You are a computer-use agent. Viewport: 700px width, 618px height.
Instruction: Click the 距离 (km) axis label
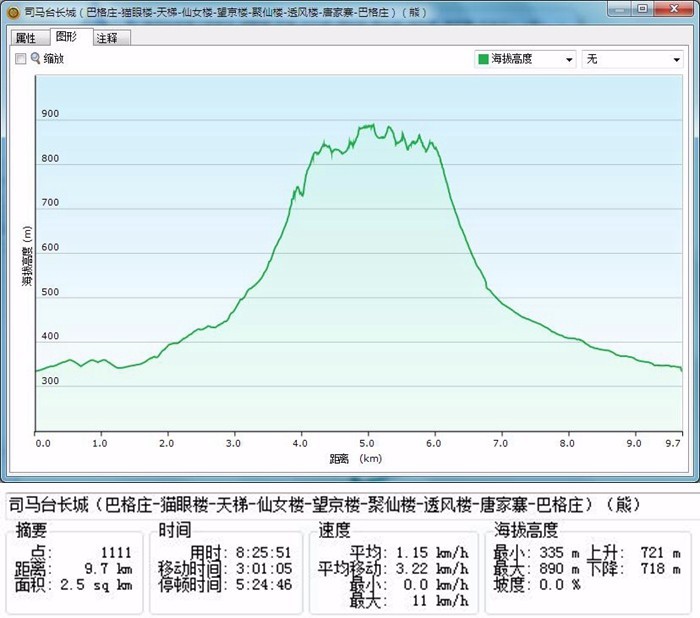pos(355,459)
